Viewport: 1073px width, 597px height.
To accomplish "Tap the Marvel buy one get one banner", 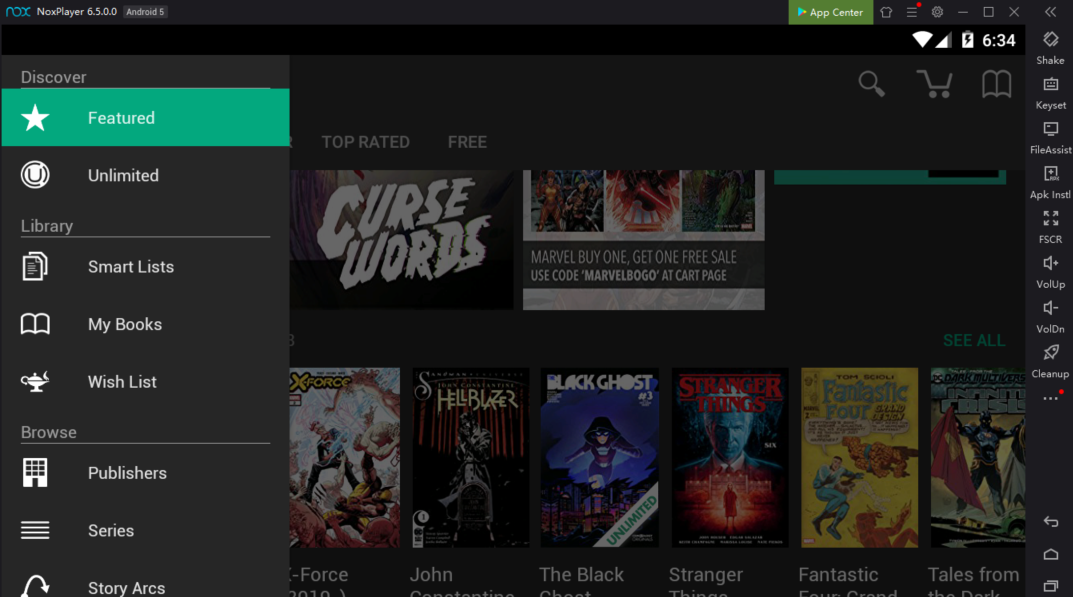I will pyautogui.click(x=643, y=240).
